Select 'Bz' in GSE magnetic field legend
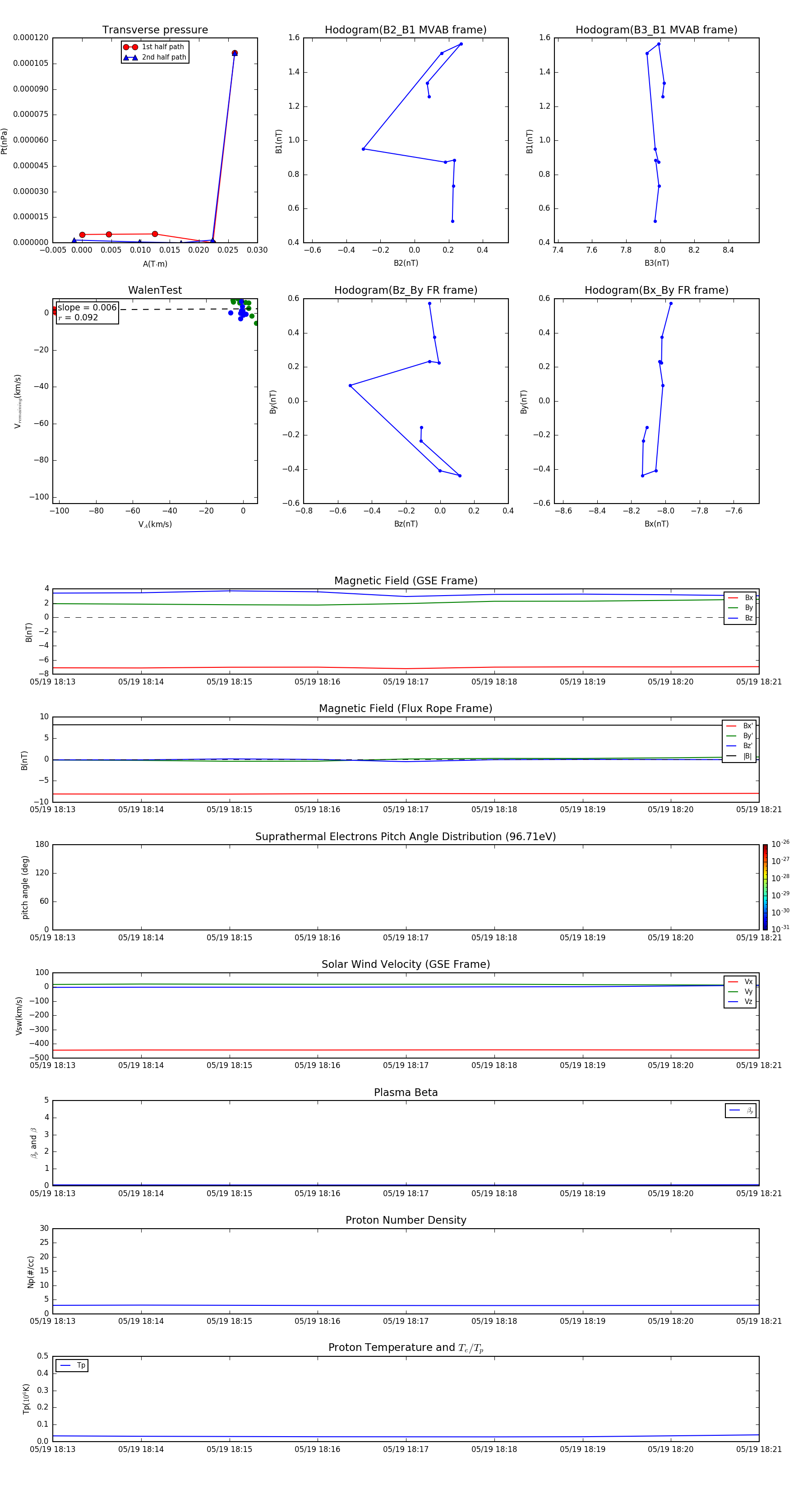This screenshot has height=1489, width=812. (740, 618)
